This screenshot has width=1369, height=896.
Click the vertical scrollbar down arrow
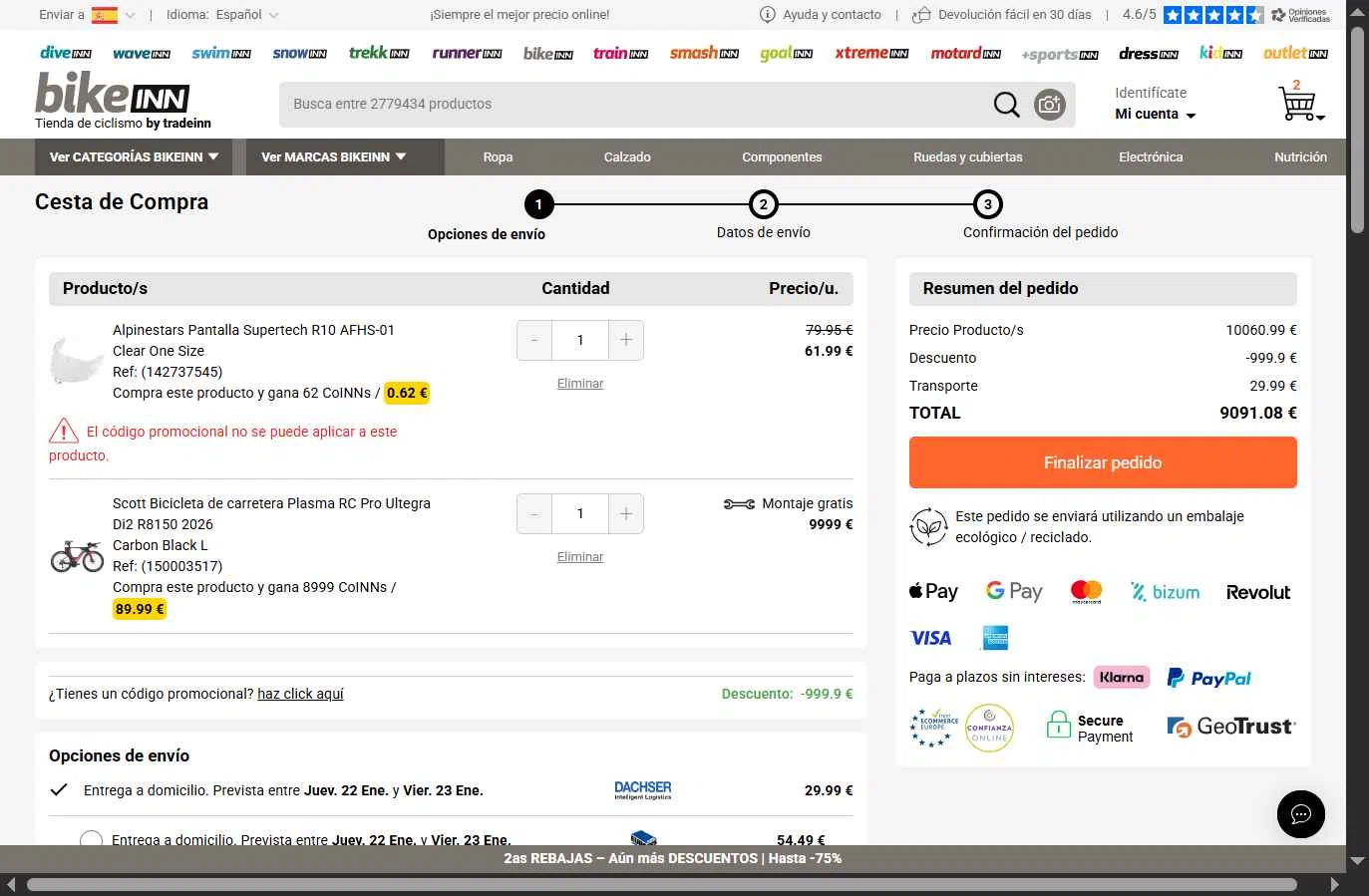[x=1357, y=860]
